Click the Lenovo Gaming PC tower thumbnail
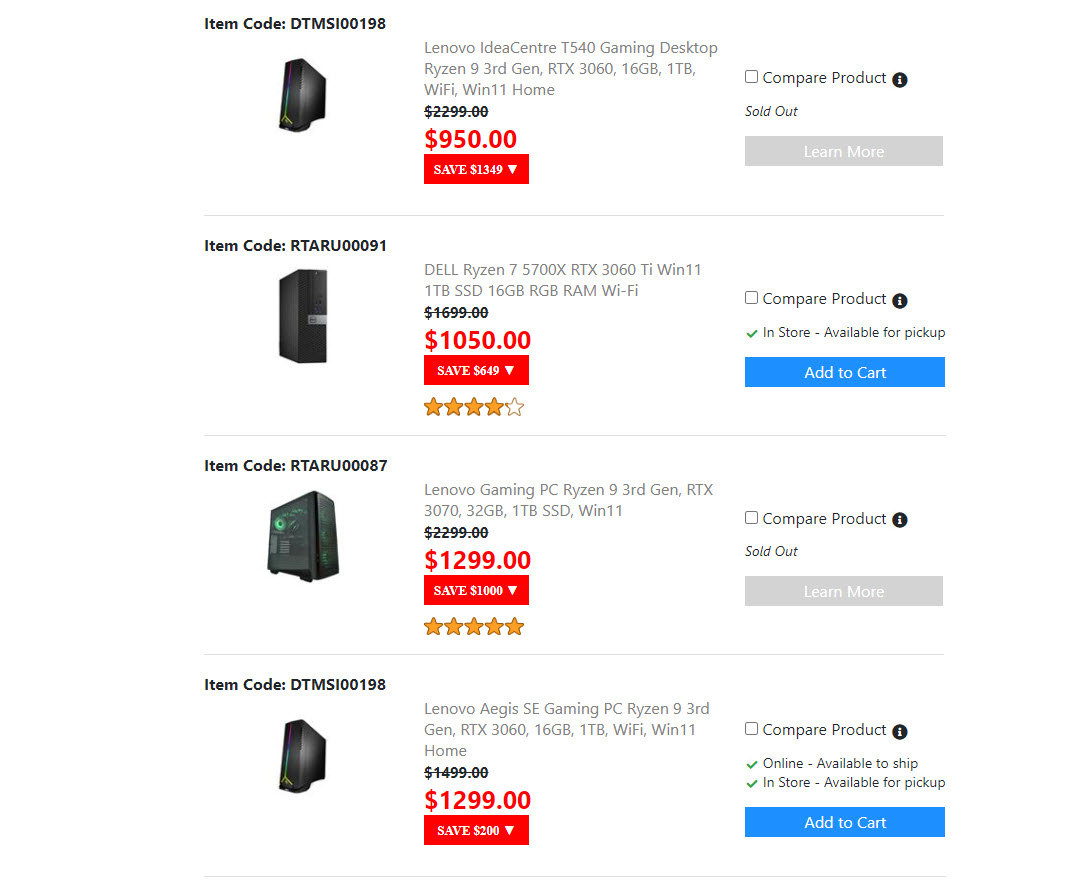Image resolution: width=1085 pixels, height=881 pixels. click(x=303, y=536)
